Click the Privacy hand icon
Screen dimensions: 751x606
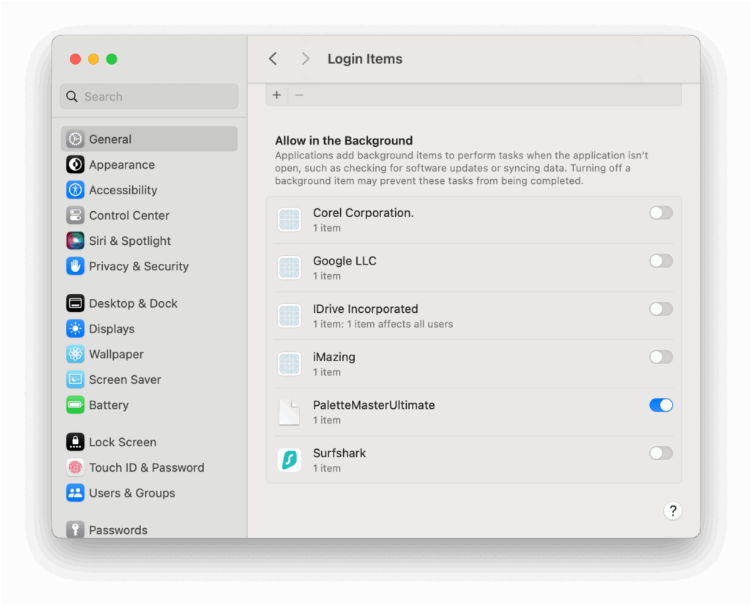pos(75,266)
